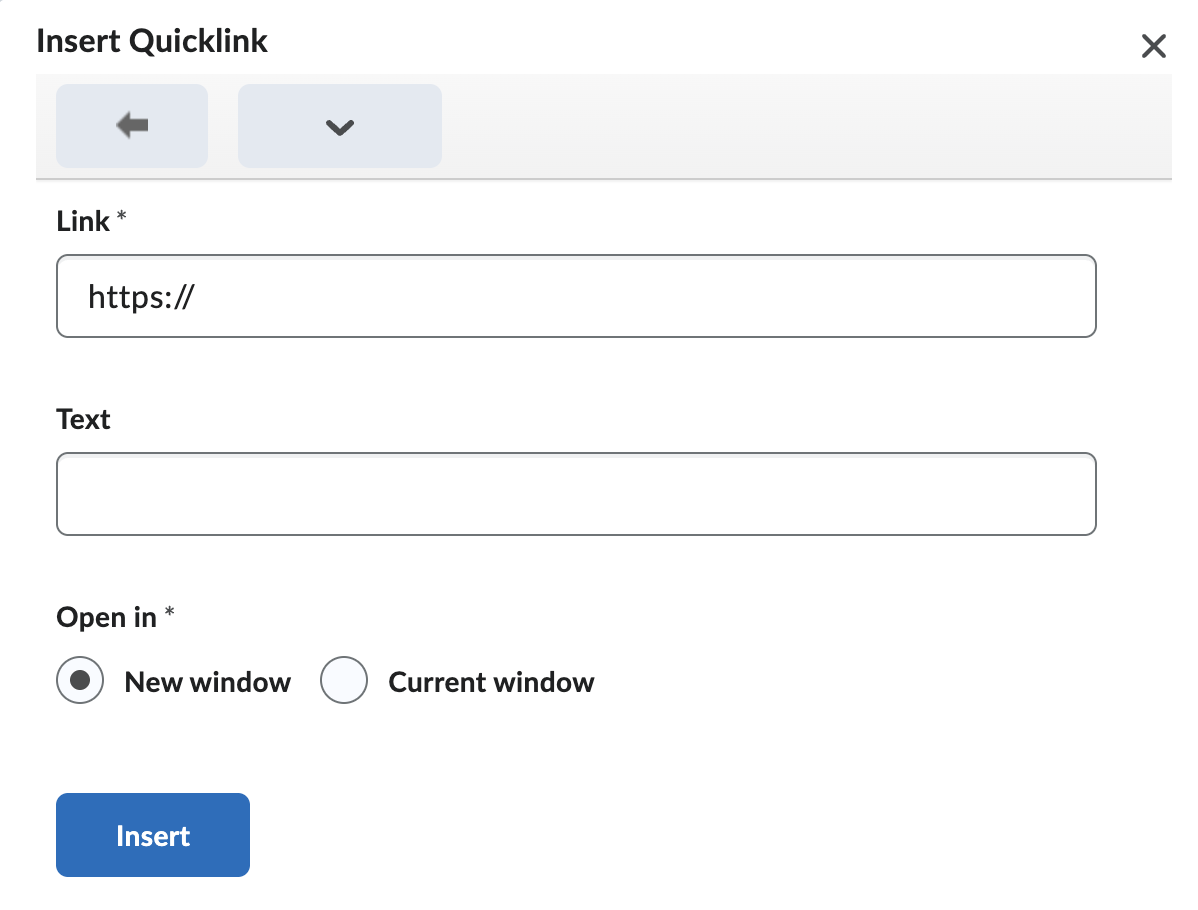Click the back arrow icon
Image resolution: width=1198 pixels, height=910 pixels.
(132, 126)
